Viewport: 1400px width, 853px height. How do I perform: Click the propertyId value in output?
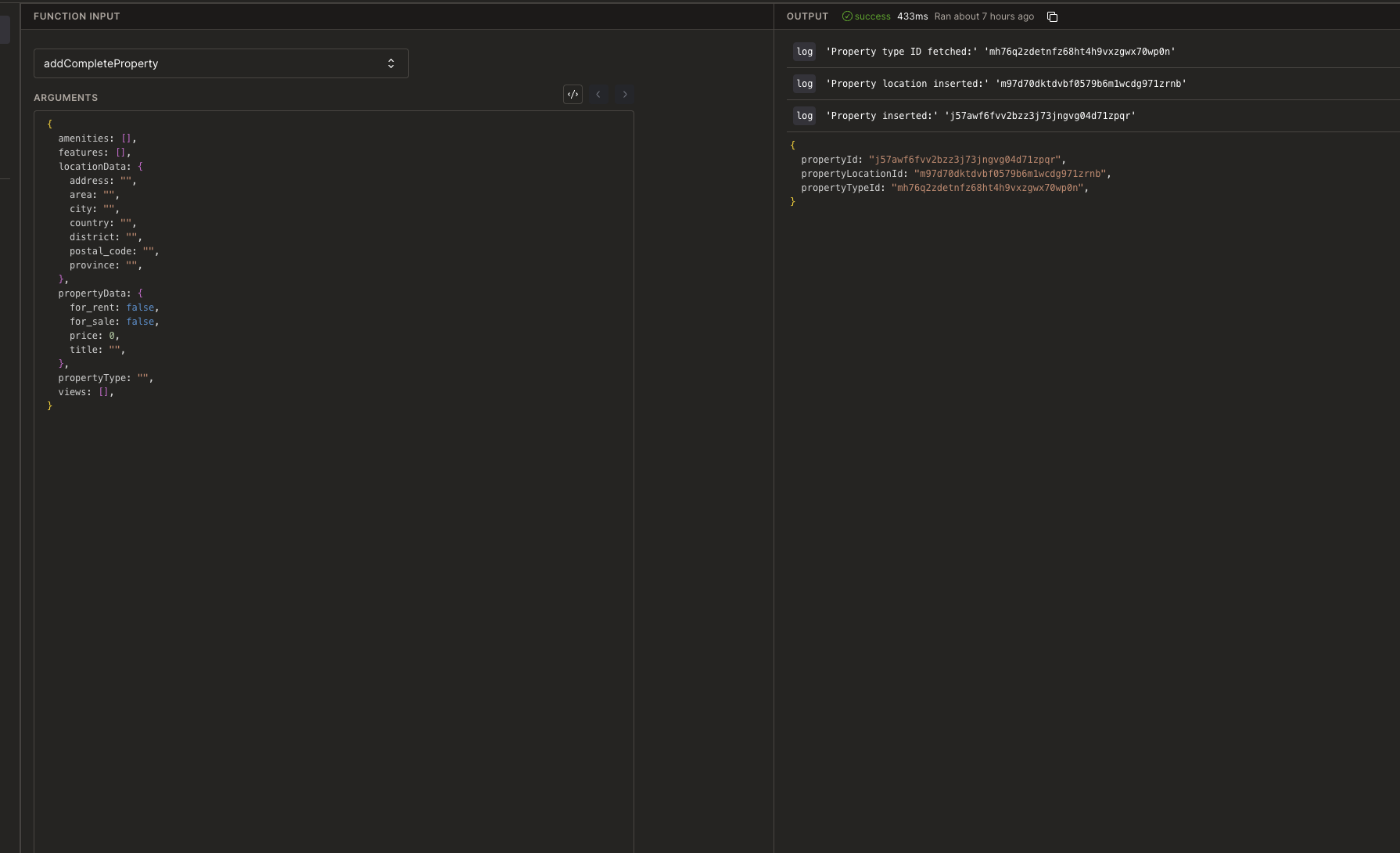pos(964,160)
